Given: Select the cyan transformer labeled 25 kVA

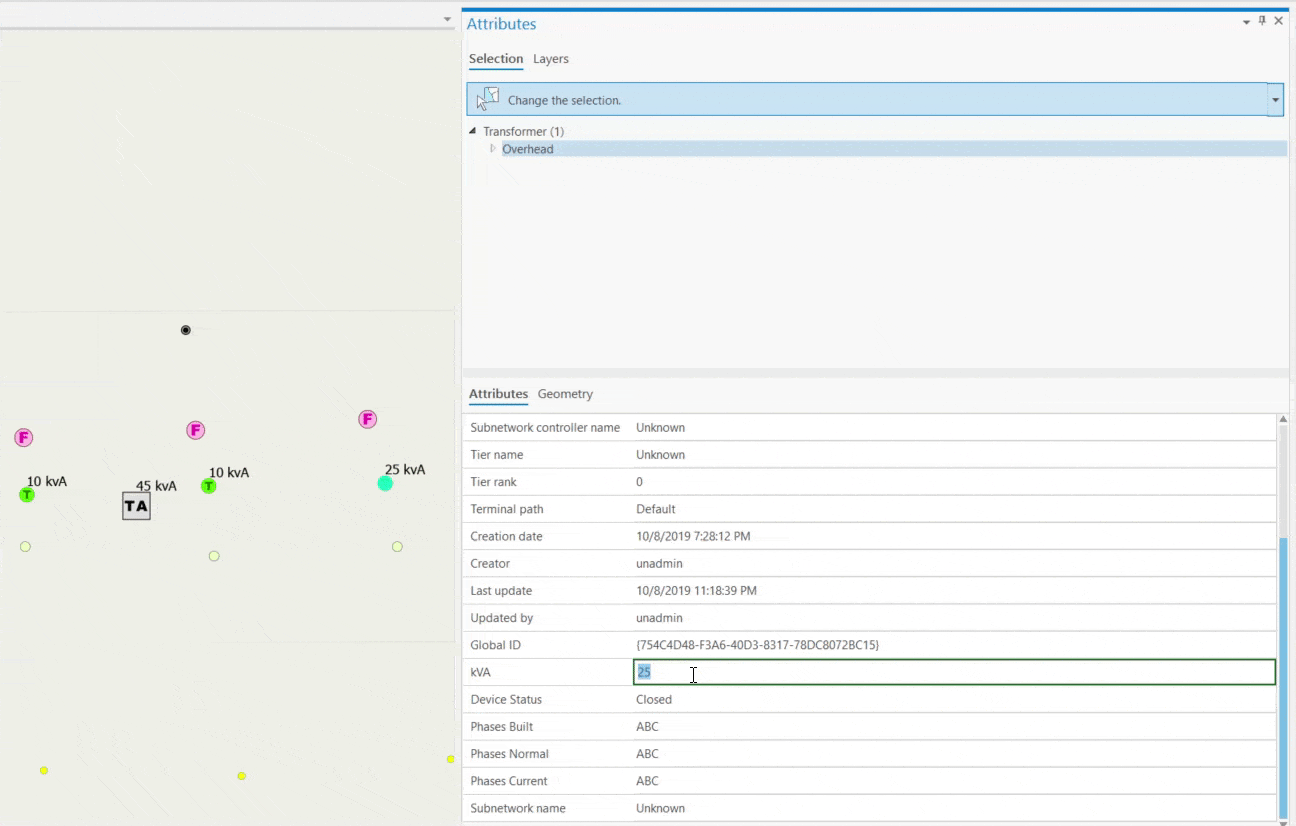Looking at the screenshot, I should 385,483.
